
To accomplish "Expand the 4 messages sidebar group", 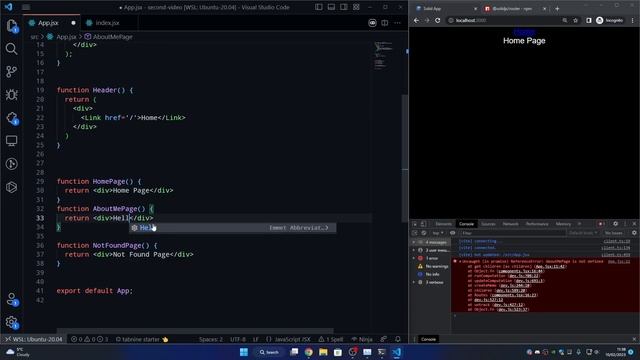I will (x=431, y=242).
